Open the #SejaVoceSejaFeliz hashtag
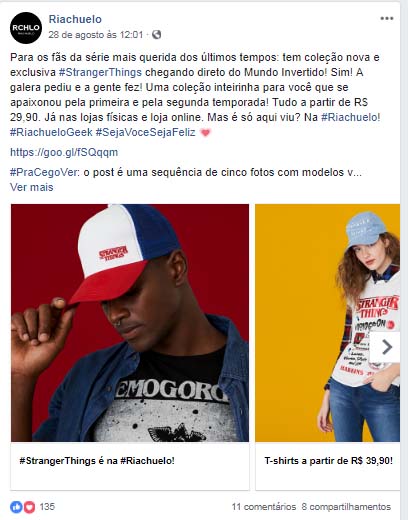Screen dimensions: 408x520 145,132
